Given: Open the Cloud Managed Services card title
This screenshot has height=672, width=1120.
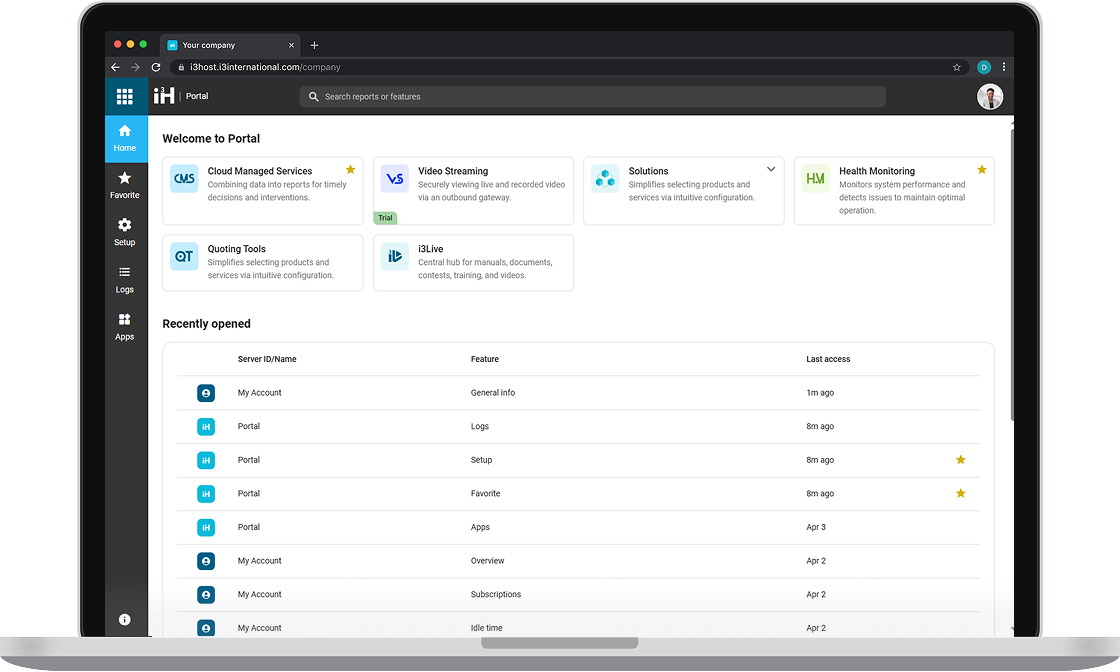Looking at the screenshot, I should (x=260, y=171).
